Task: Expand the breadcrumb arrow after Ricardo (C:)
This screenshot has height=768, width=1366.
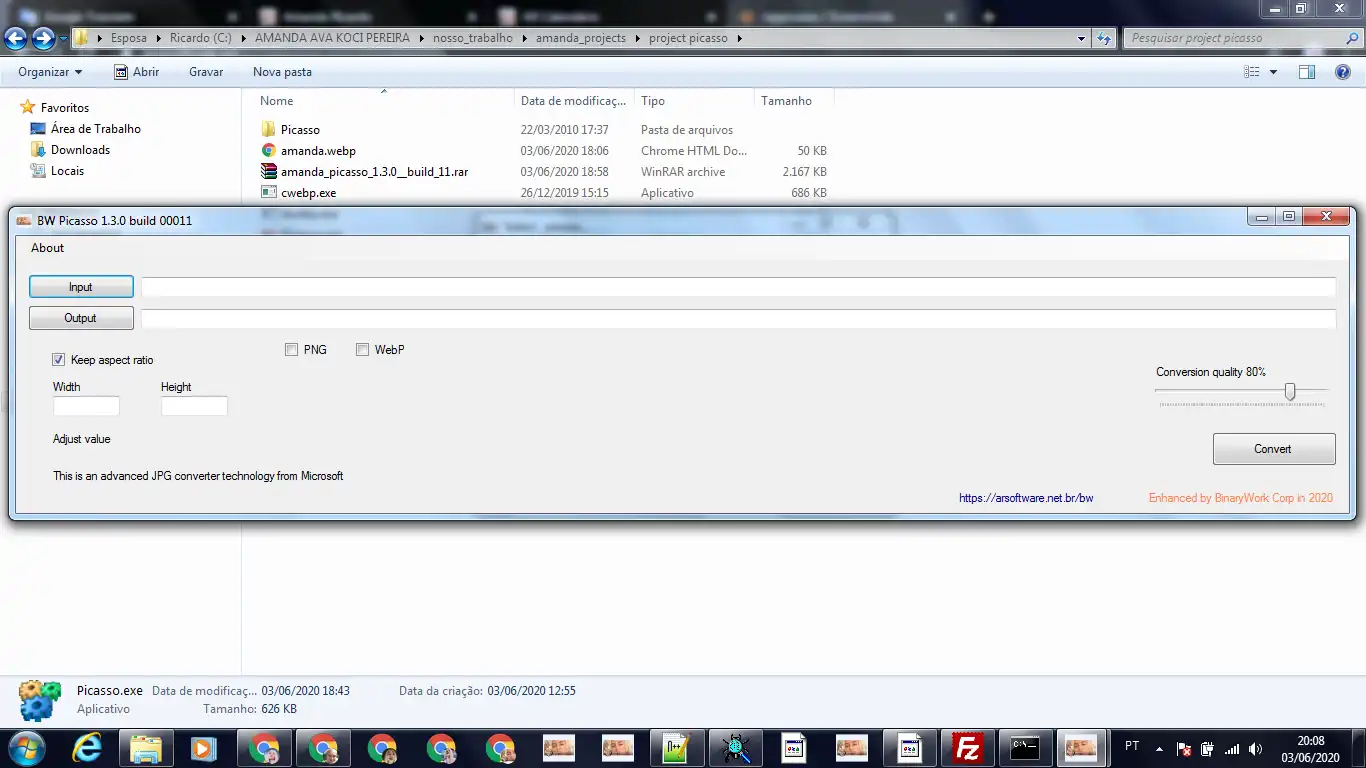Action: [242, 38]
